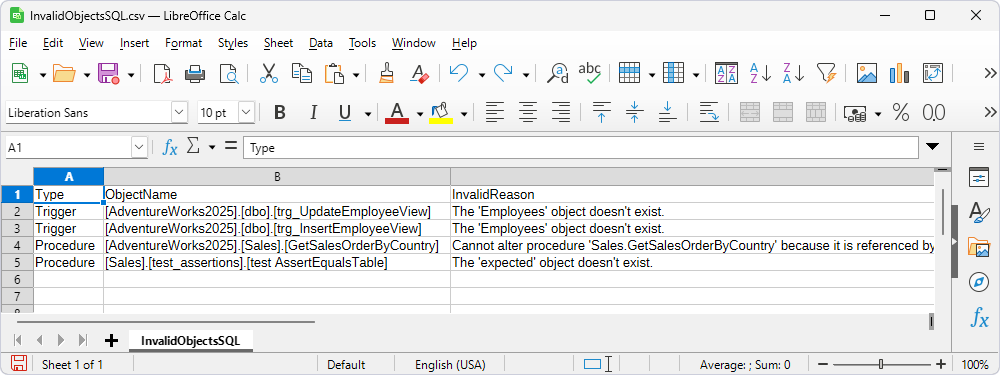Image resolution: width=1000 pixels, height=375 pixels.
Task: Open underline style dropdown arrow
Action: click(368, 114)
